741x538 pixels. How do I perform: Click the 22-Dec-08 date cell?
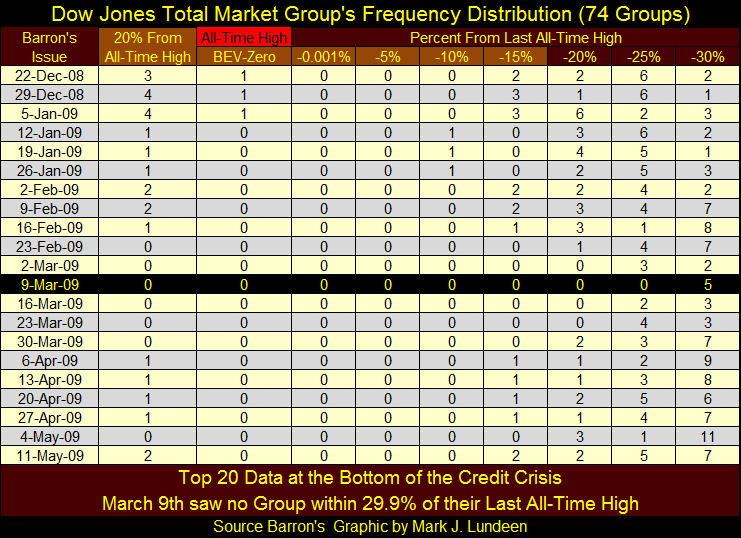click(51, 76)
